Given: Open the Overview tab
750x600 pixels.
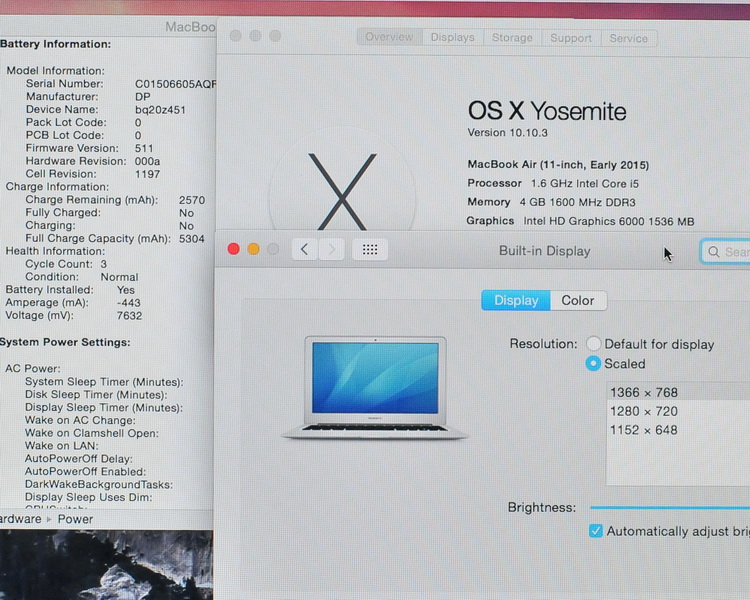Looking at the screenshot, I should (x=389, y=37).
